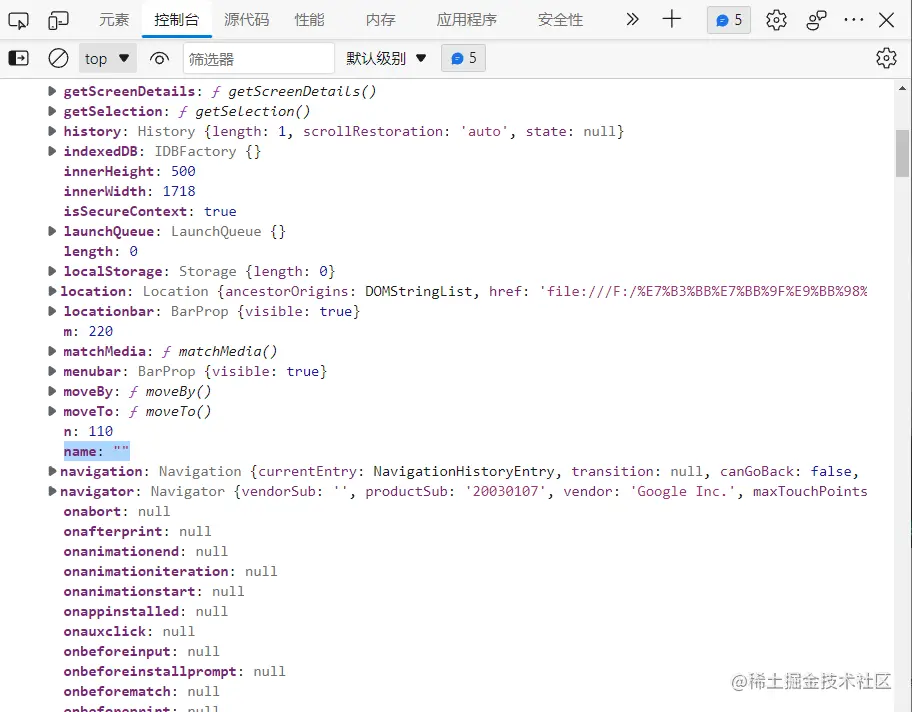
Task: Click the console vertical scrollbar thumb
Action: 902,153
